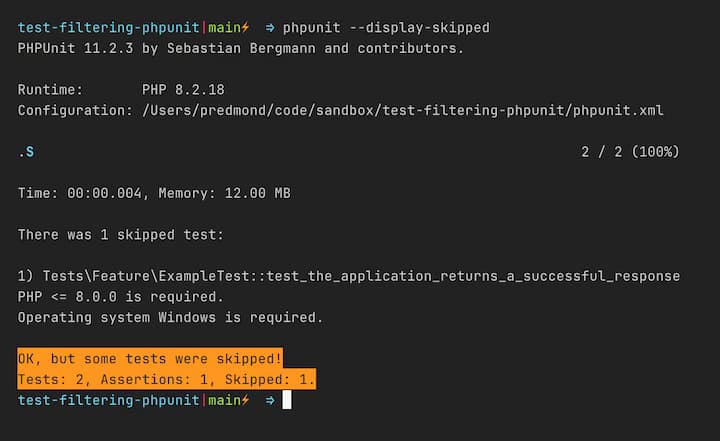The image size is (720, 441).
Task: Click the "Operating system Windows is required." message
Action: (171, 317)
